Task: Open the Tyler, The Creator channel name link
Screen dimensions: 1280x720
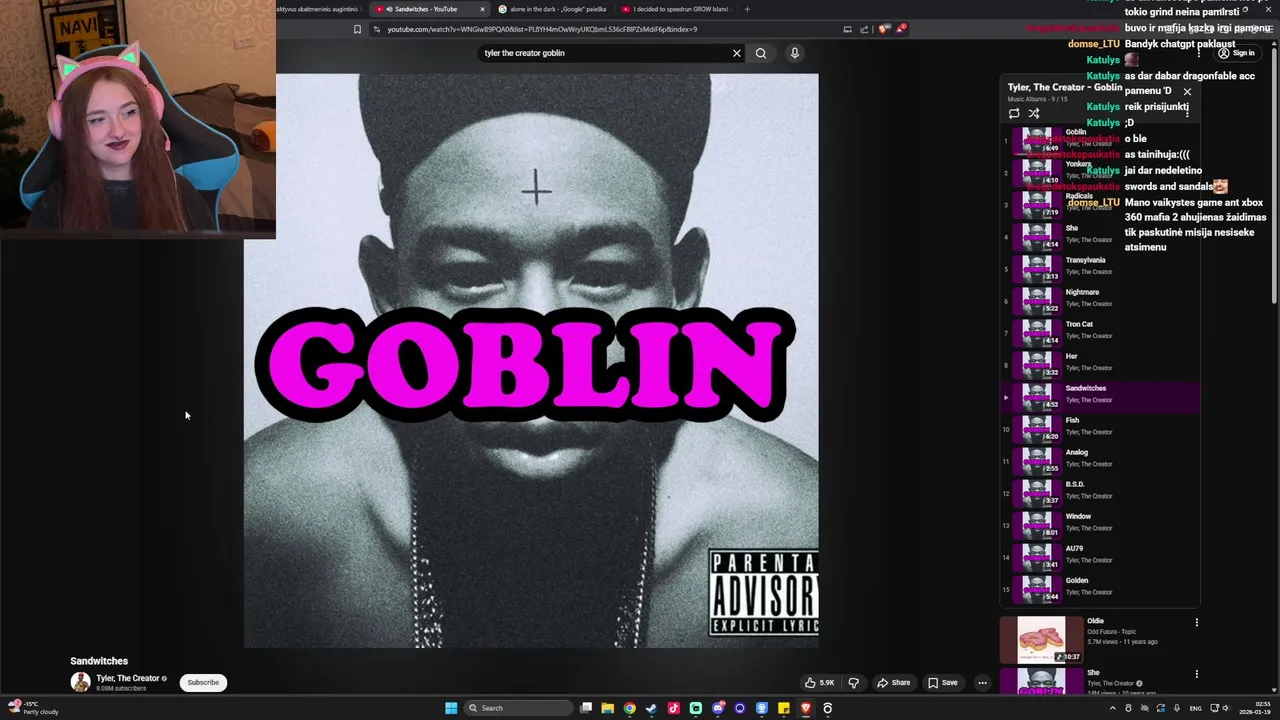Action: click(128, 678)
